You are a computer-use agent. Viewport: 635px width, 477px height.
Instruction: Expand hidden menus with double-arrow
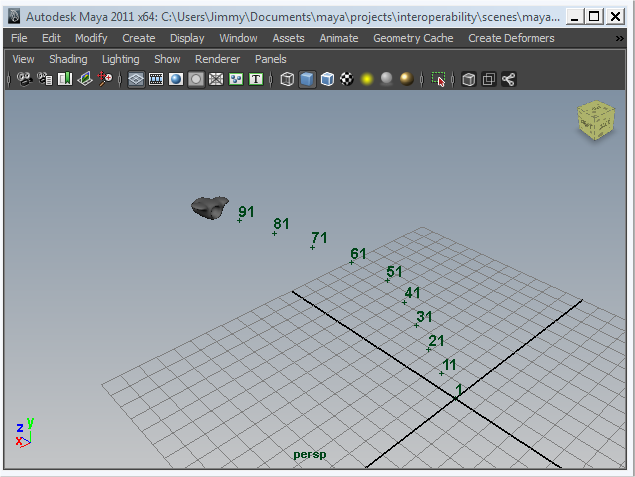coord(620,38)
